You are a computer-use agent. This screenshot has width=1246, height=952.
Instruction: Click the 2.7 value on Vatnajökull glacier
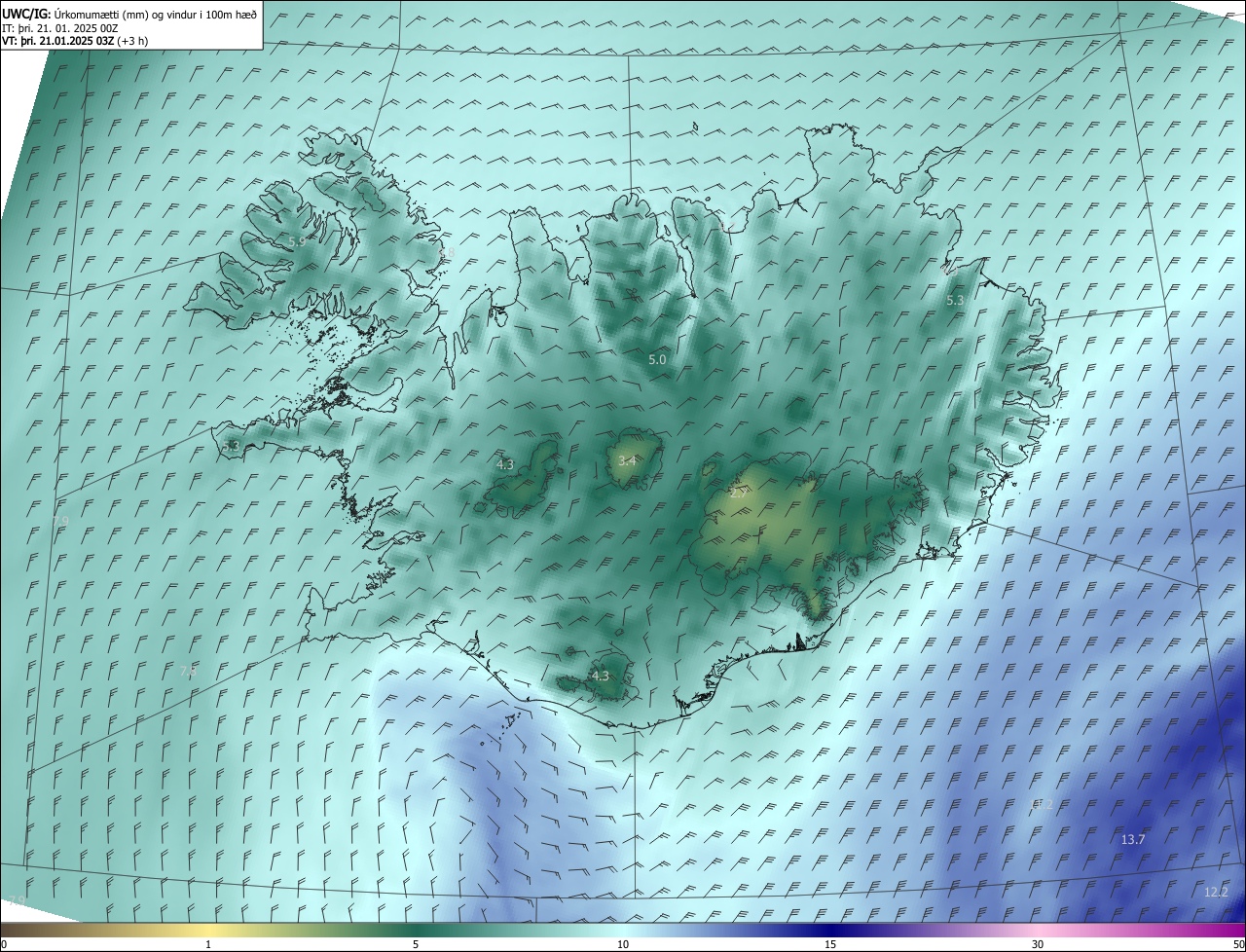tap(739, 494)
